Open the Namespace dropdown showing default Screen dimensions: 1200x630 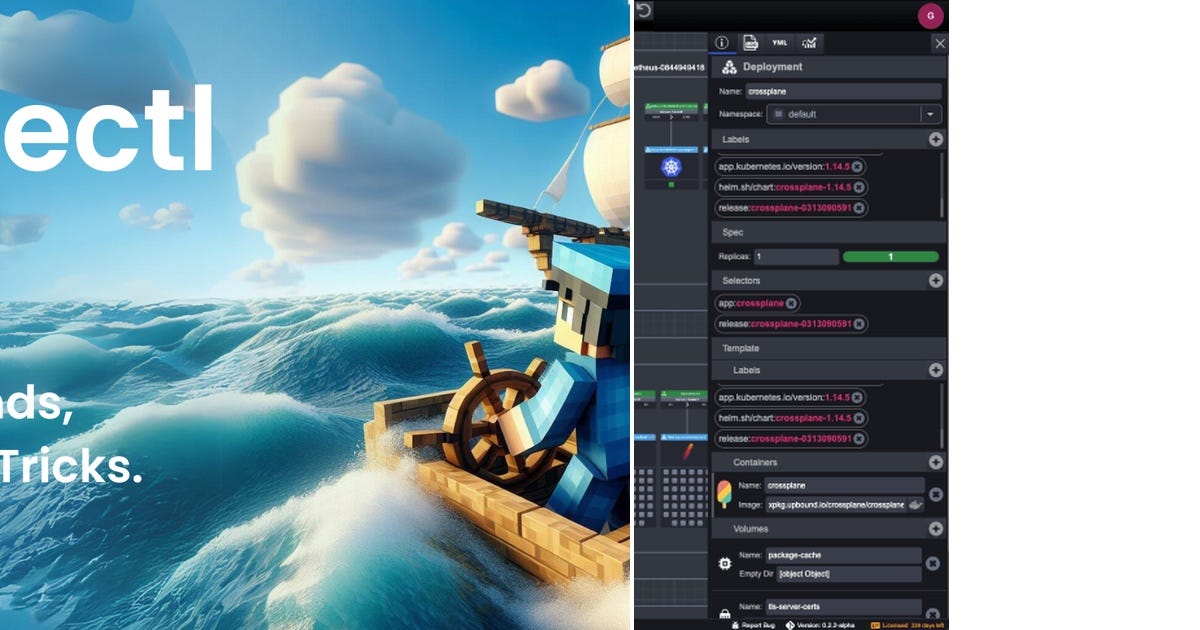tap(932, 114)
